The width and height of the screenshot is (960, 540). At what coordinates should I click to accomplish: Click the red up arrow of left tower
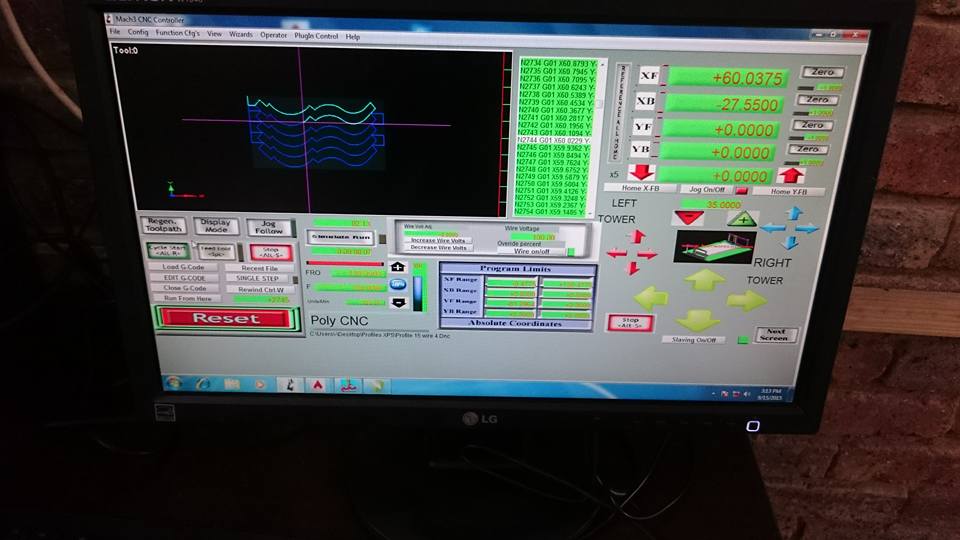637,237
